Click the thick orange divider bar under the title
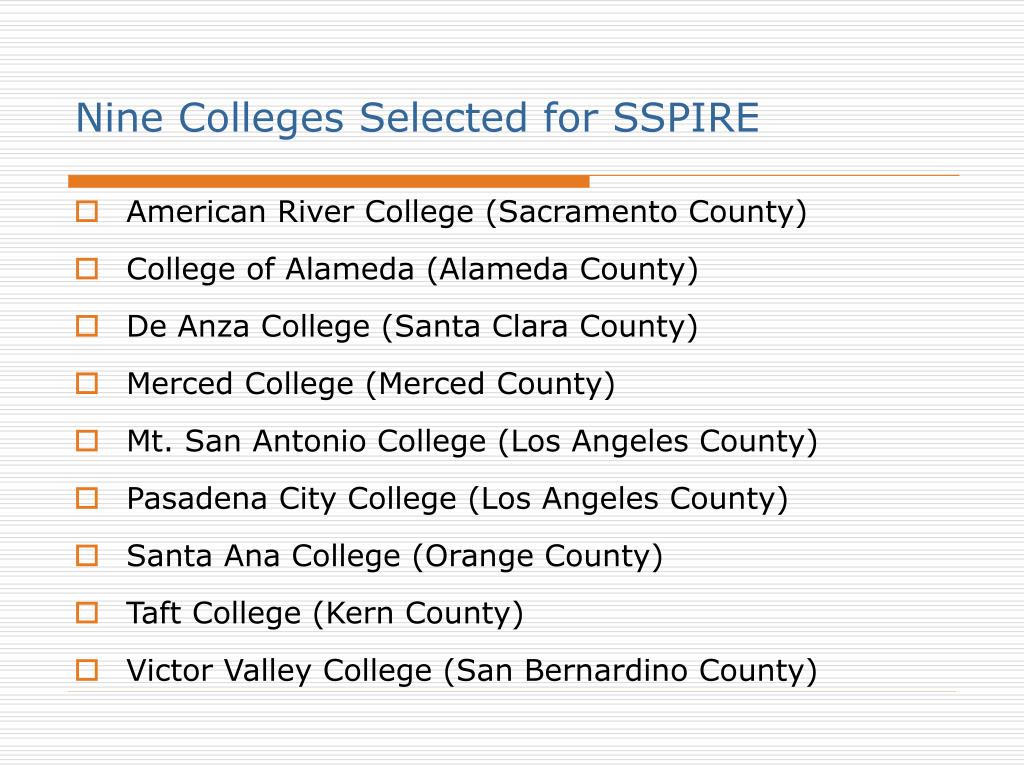 point(328,182)
